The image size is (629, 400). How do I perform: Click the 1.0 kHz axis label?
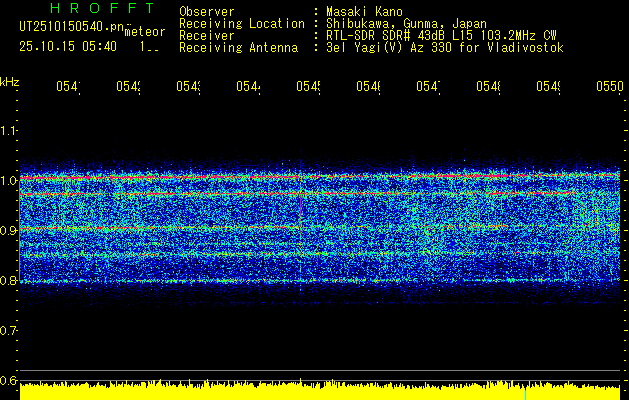[x=8, y=181]
